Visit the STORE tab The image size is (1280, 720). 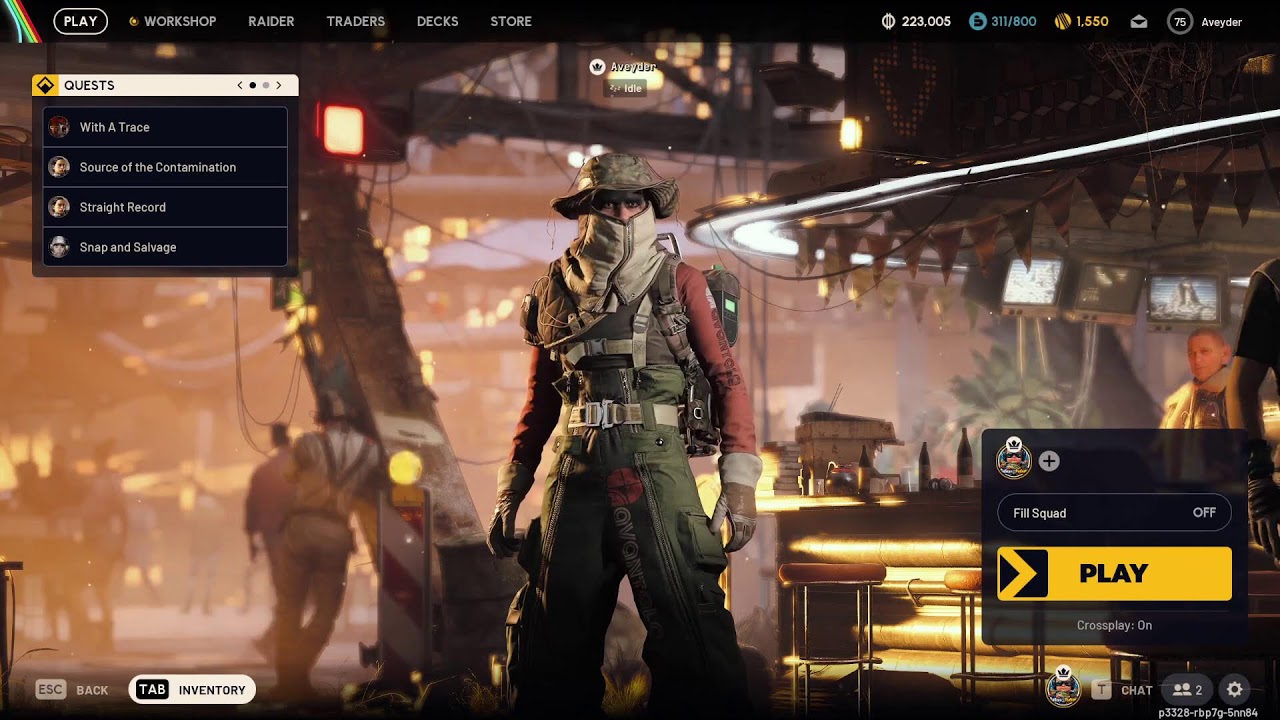(511, 21)
